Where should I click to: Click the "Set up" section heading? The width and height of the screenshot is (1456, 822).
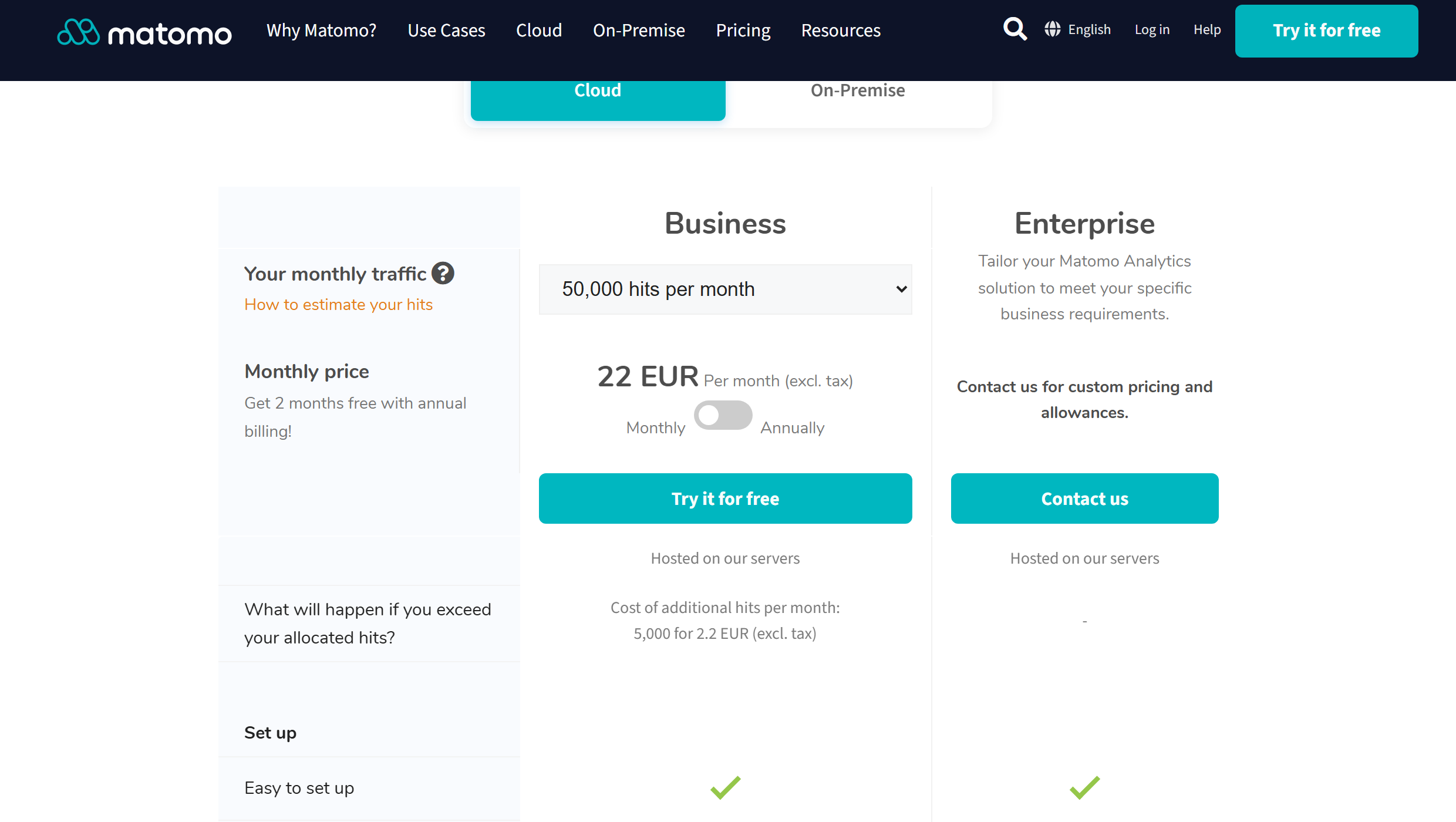click(x=270, y=733)
